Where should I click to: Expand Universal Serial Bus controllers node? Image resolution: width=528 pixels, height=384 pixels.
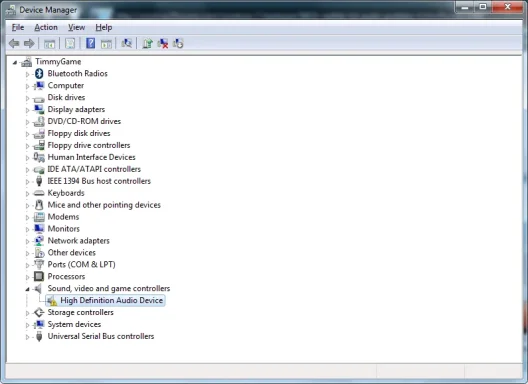coord(27,337)
